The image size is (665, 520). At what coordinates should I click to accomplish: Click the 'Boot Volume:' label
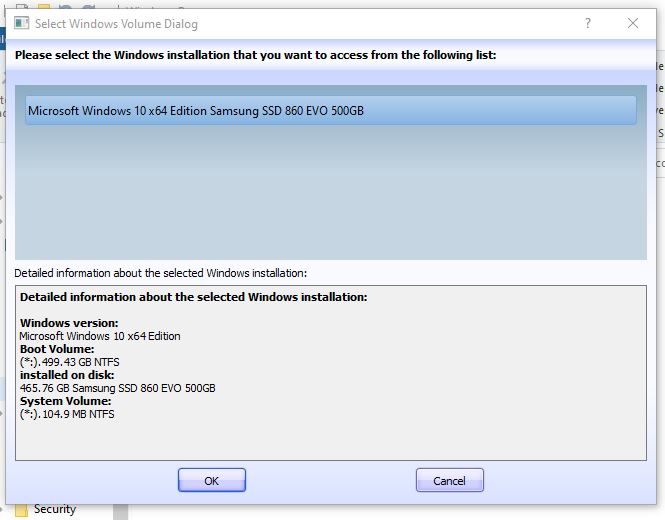coord(57,349)
